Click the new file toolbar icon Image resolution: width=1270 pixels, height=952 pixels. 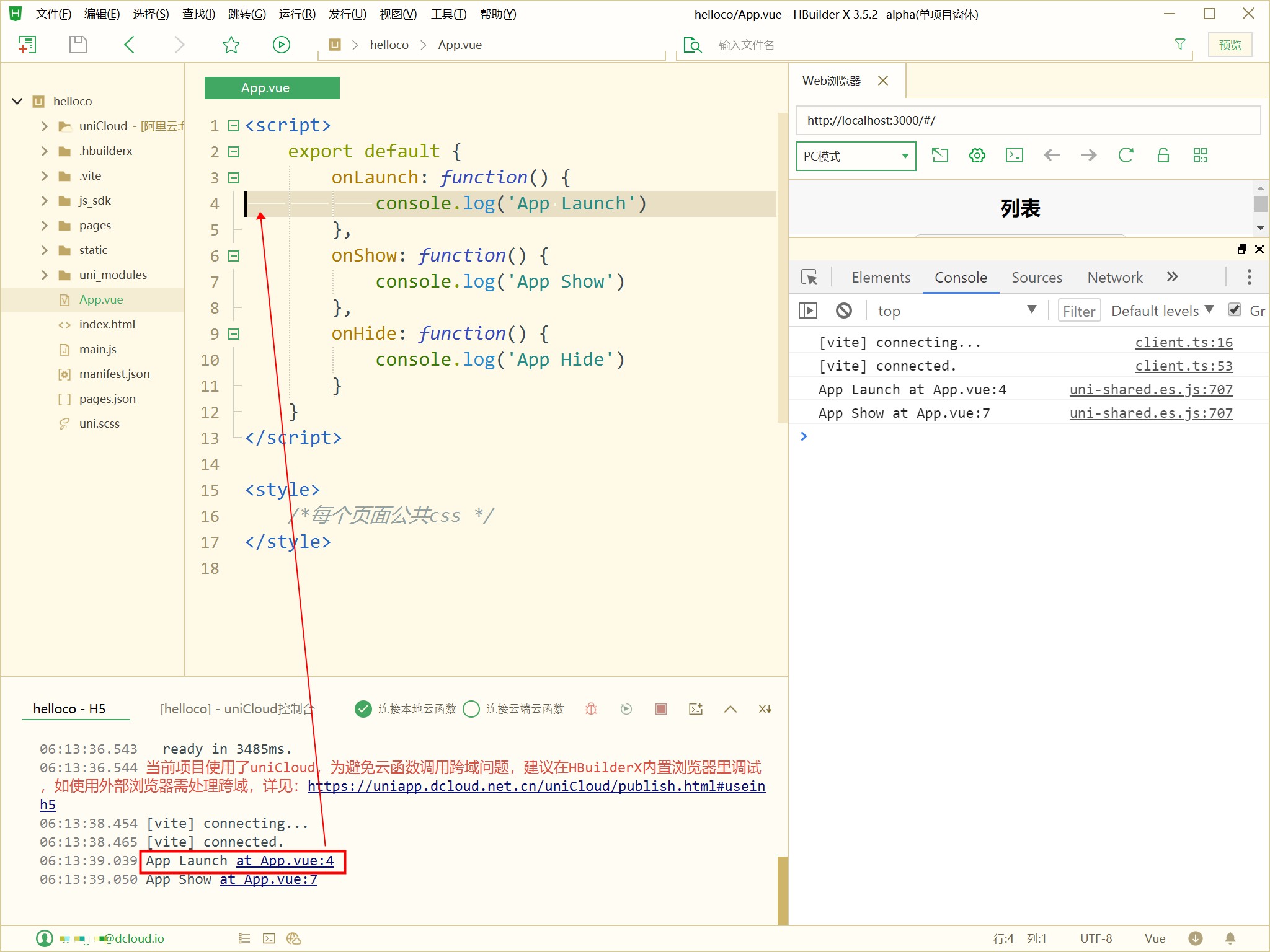27,45
